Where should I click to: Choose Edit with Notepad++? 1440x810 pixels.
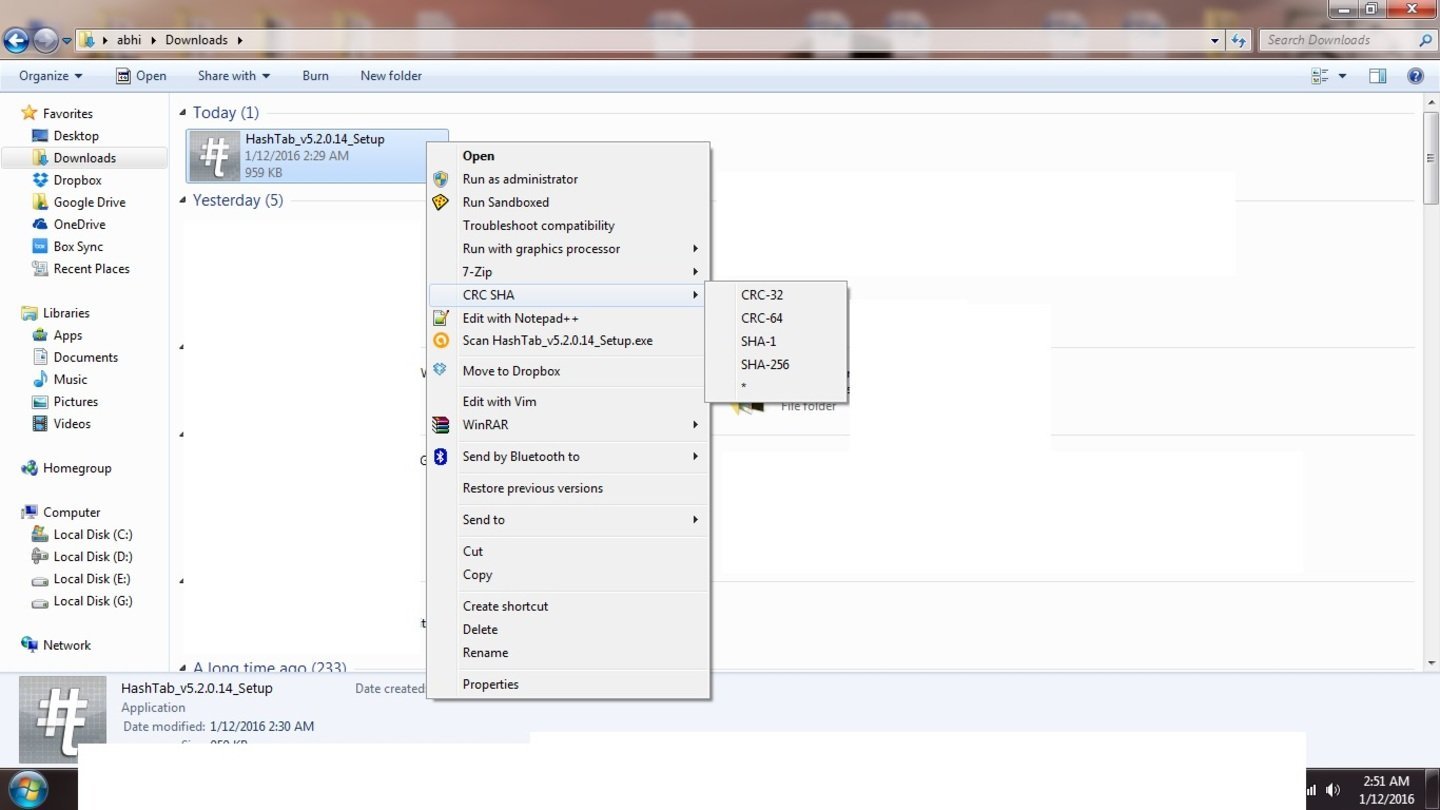(568, 318)
